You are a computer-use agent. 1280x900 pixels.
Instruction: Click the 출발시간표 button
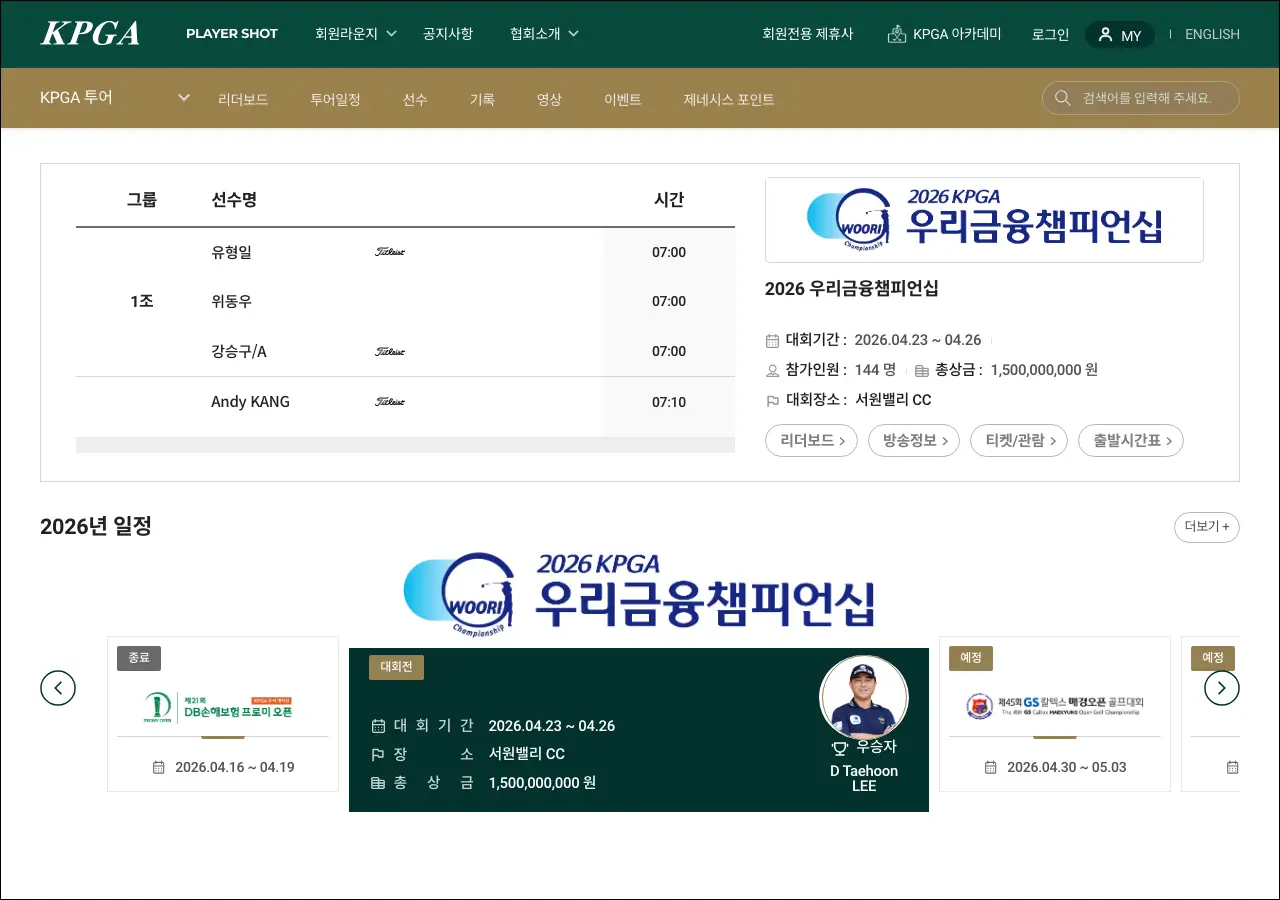click(1130, 440)
